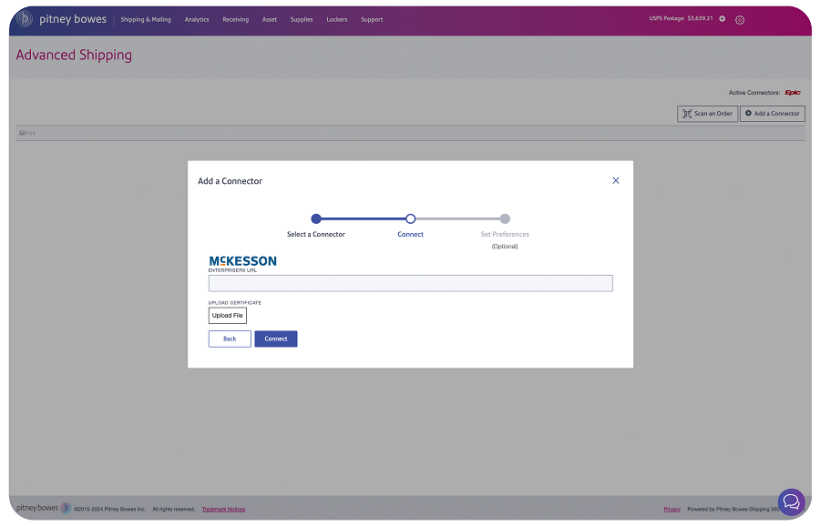Open the Analytics menu
This screenshot has width=820, height=526.
197,20
